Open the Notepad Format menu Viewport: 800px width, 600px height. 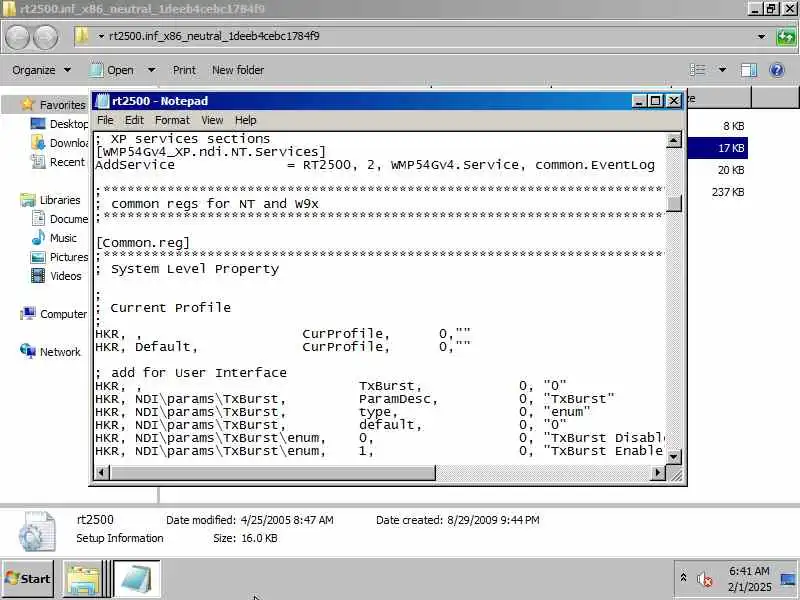172,120
